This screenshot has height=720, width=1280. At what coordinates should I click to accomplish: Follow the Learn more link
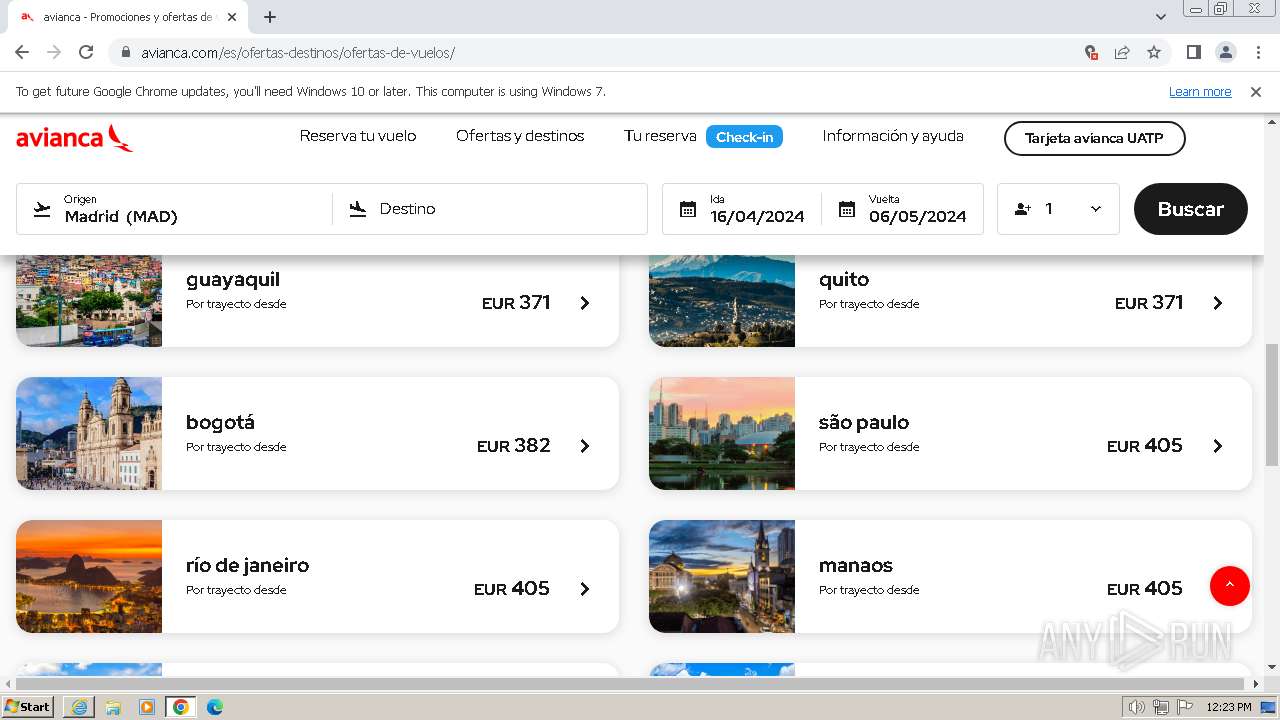tap(1200, 92)
